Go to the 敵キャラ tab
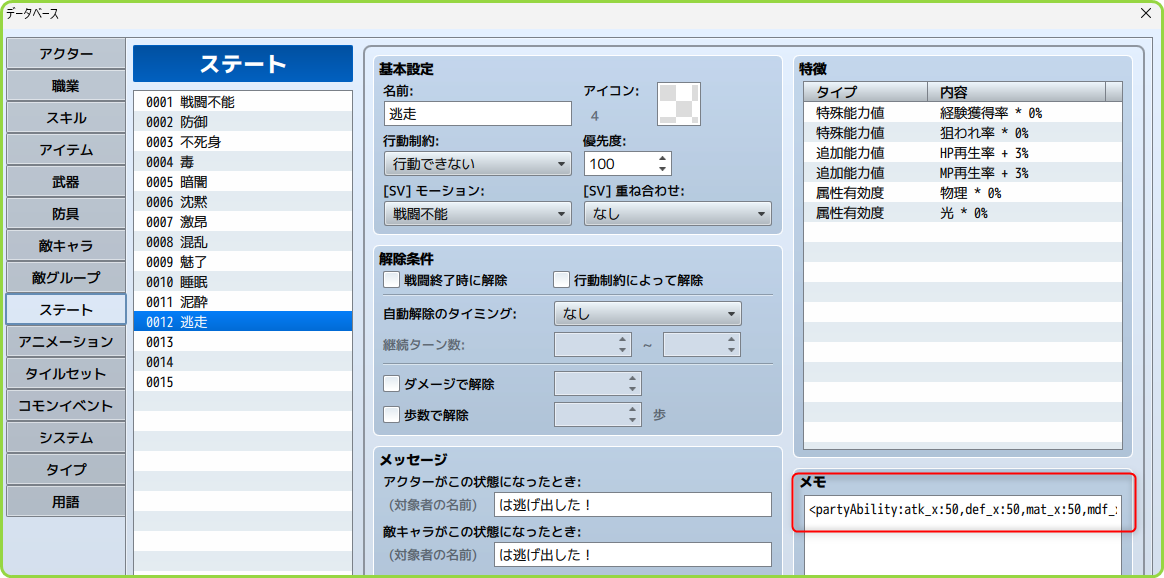 coord(66,246)
